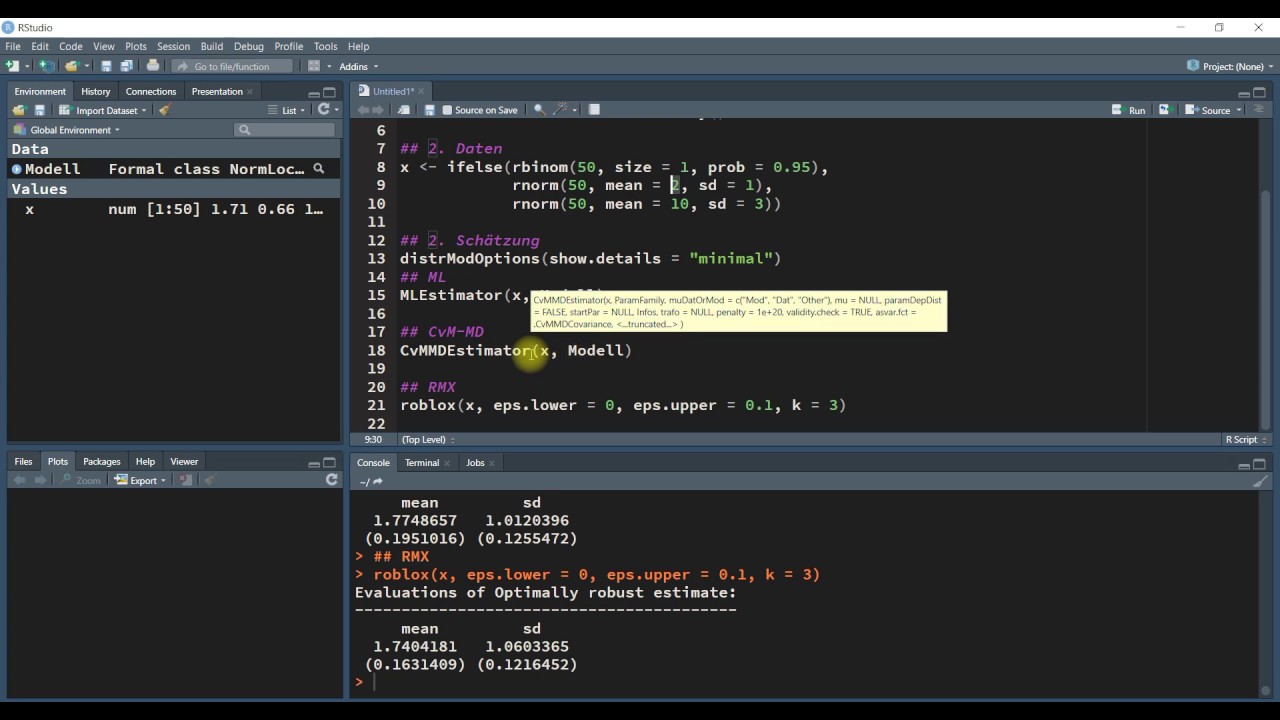Click the Source button

click(1208, 110)
